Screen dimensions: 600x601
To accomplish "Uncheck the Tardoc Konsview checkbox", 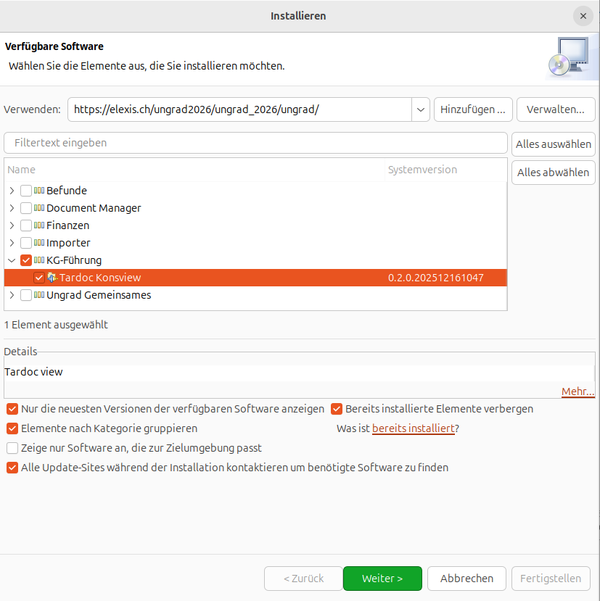I will click(x=38, y=278).
